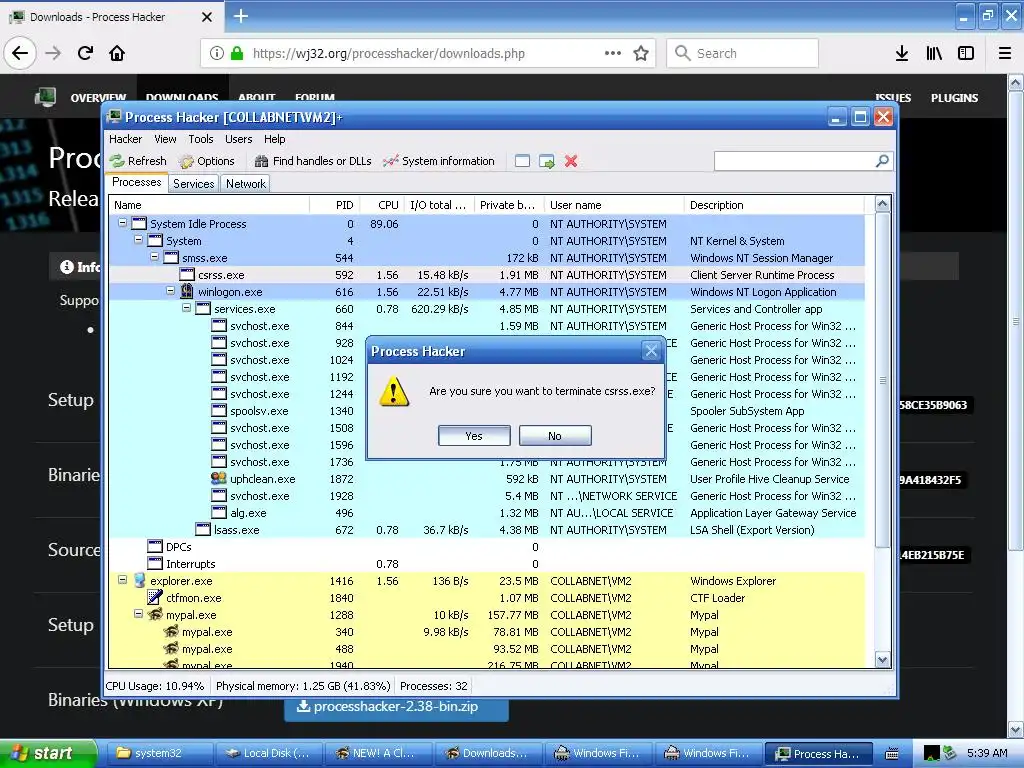
Task: Open the Help menu
Action: click(x=274, y=139)
